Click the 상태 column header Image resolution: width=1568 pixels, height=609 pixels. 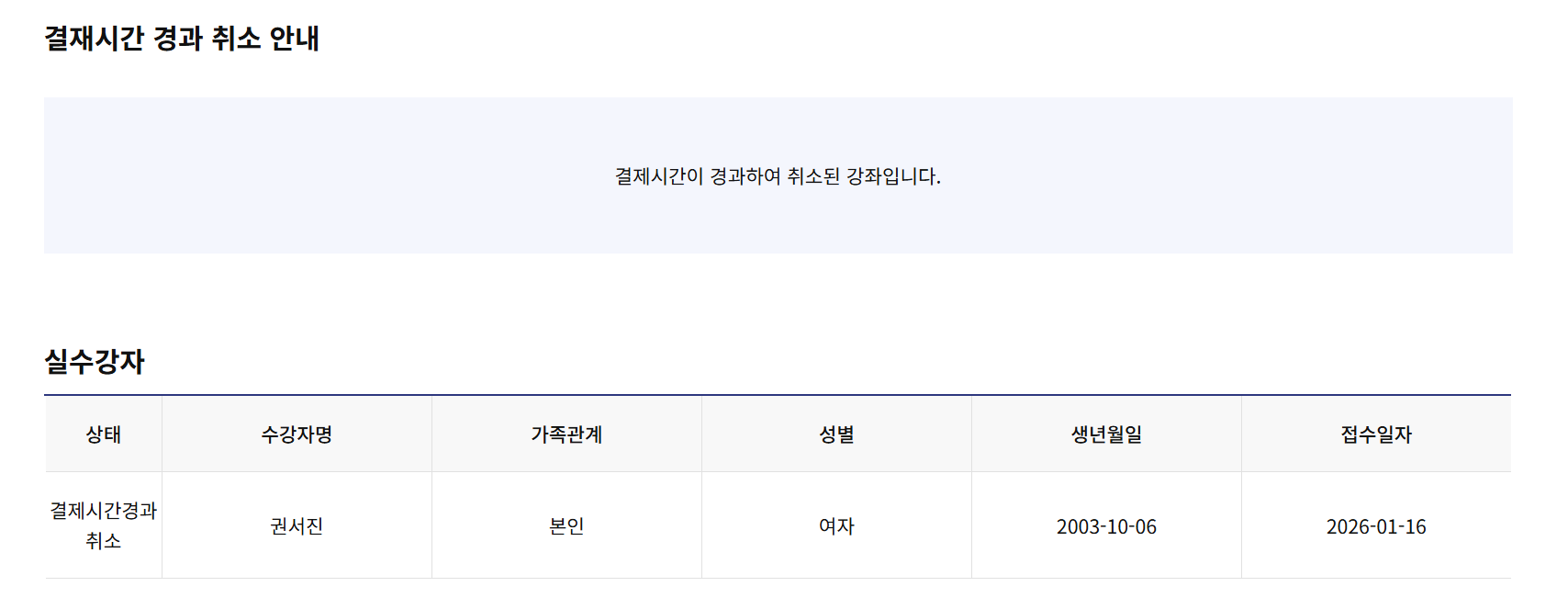[104, 434]
